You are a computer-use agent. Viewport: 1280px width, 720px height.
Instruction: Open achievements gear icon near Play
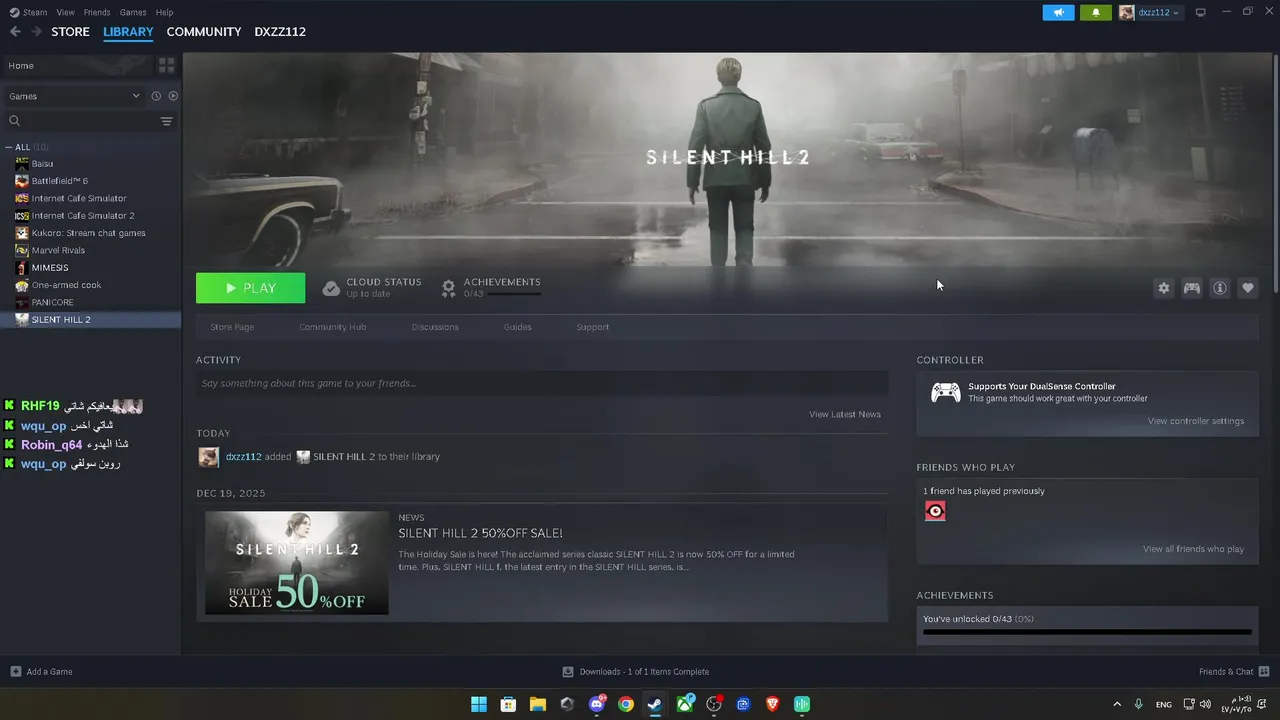(449, 288)
